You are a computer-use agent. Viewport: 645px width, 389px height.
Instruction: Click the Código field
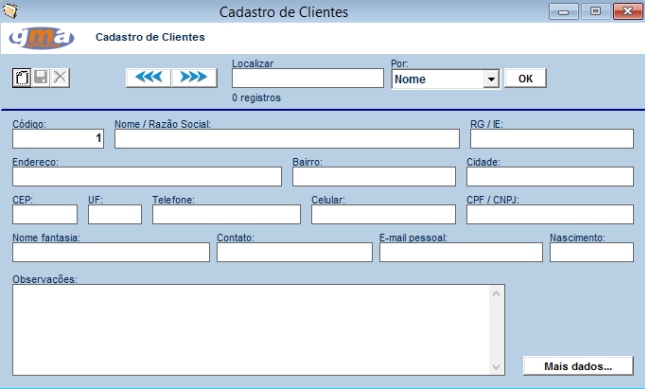click(58, 139)
